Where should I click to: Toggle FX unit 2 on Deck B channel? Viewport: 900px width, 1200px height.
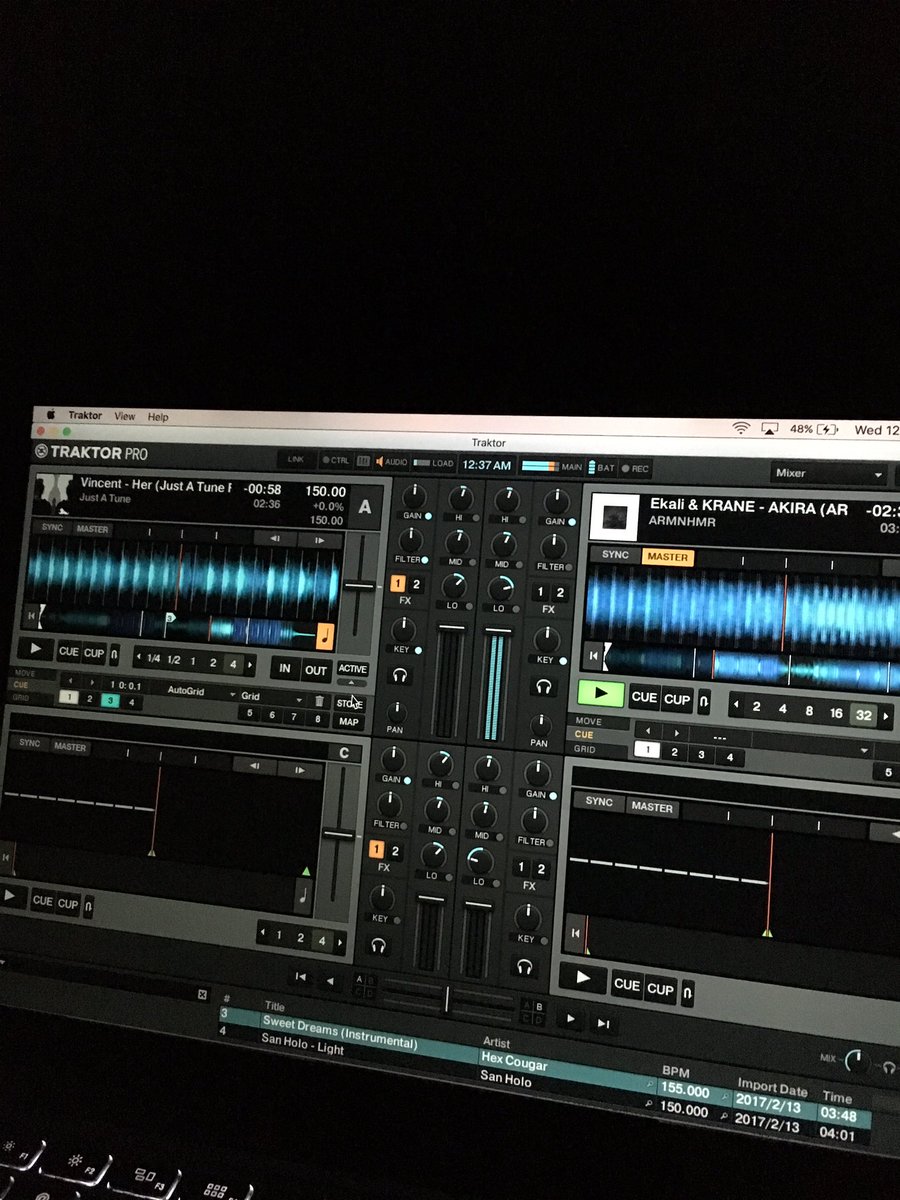click(x=560, y=592)
